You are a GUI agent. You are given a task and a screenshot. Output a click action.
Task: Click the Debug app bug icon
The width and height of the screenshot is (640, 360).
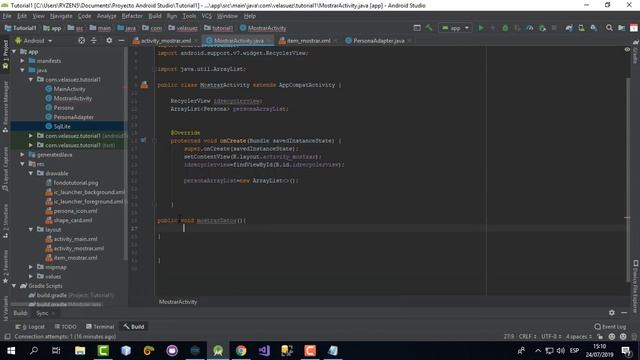tap(505, 28)
